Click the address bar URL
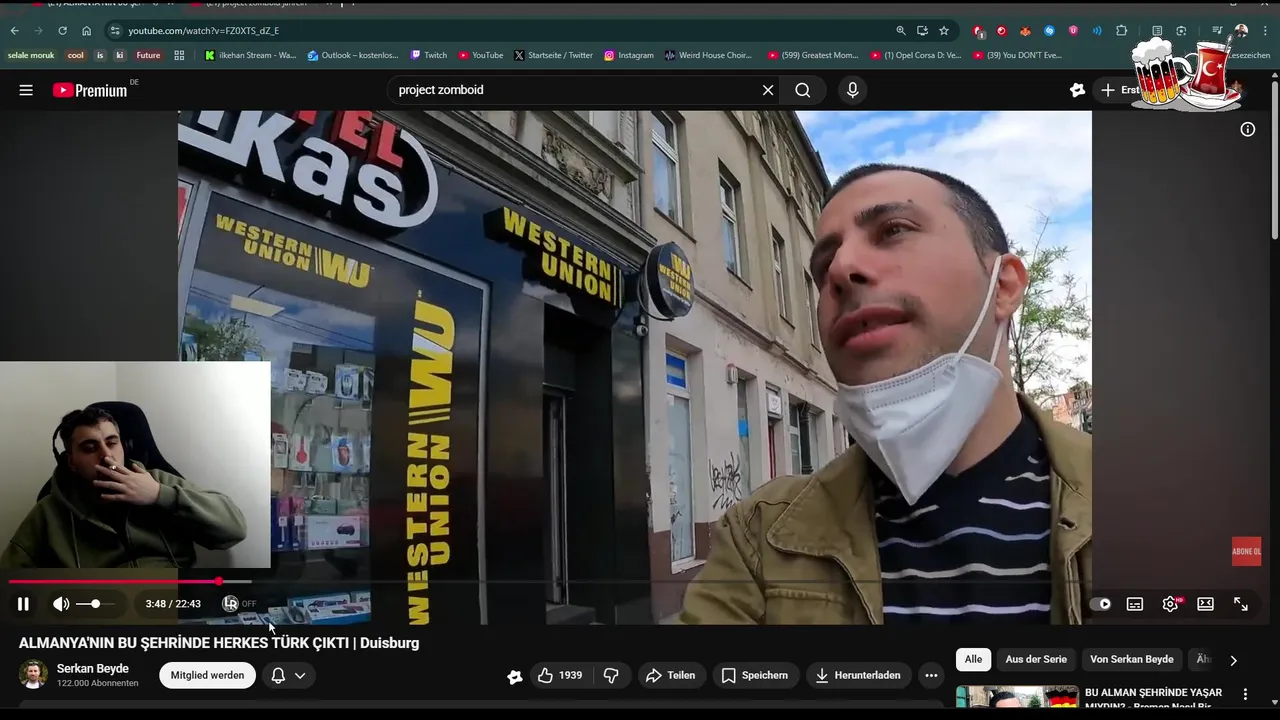1280x720 pixels. [204, 31]
